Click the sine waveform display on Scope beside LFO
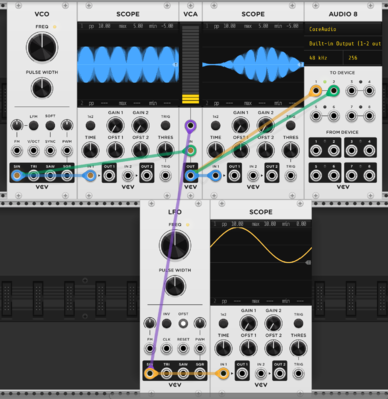This screenshot has height=399, width=388. click(261, 262)
